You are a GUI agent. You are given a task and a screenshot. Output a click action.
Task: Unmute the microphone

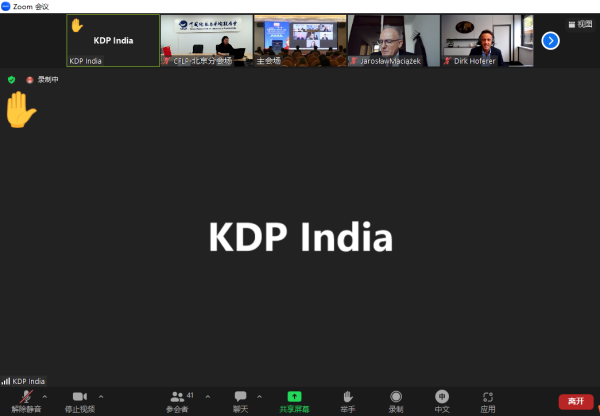coord(25,398)
